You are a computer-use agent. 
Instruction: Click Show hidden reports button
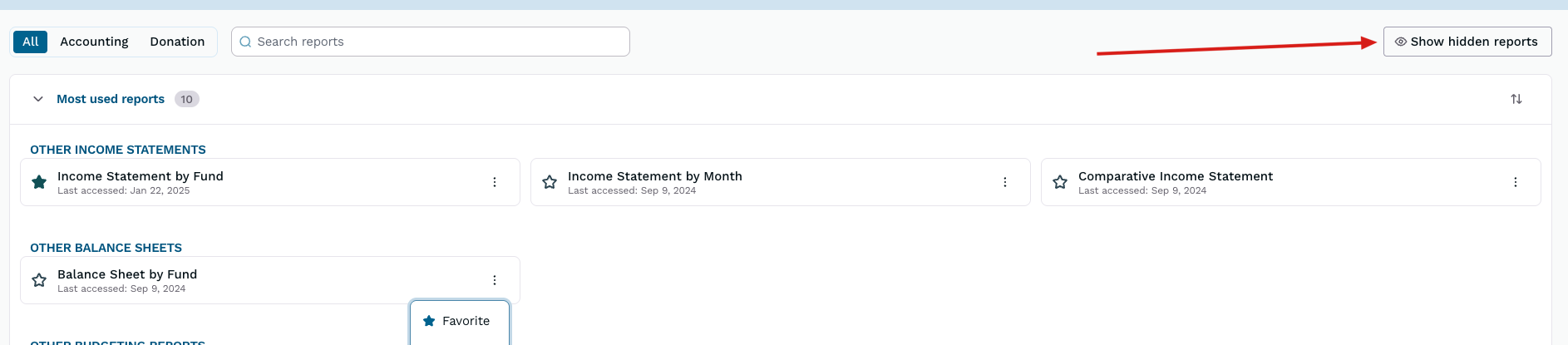1467,42
